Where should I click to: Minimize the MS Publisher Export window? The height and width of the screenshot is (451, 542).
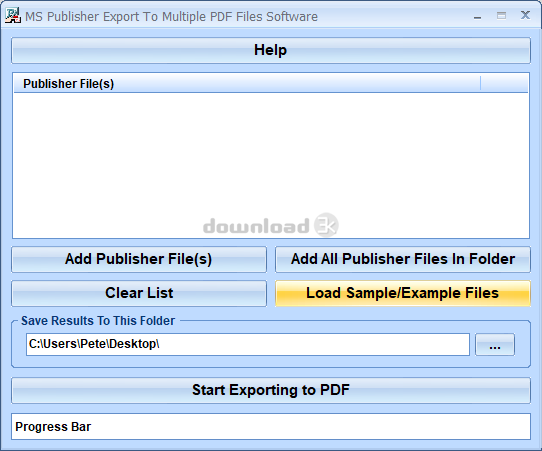pos(477,16)
